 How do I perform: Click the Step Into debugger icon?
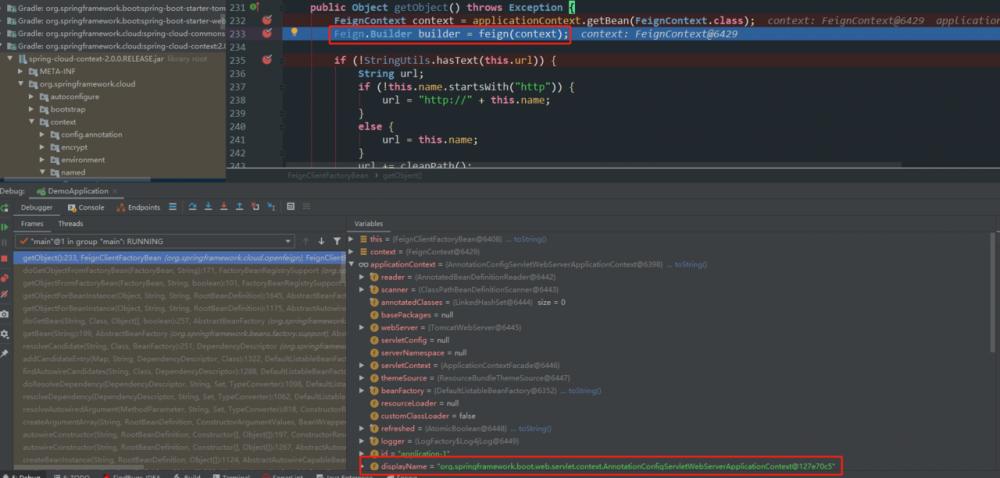click(206, 207)
